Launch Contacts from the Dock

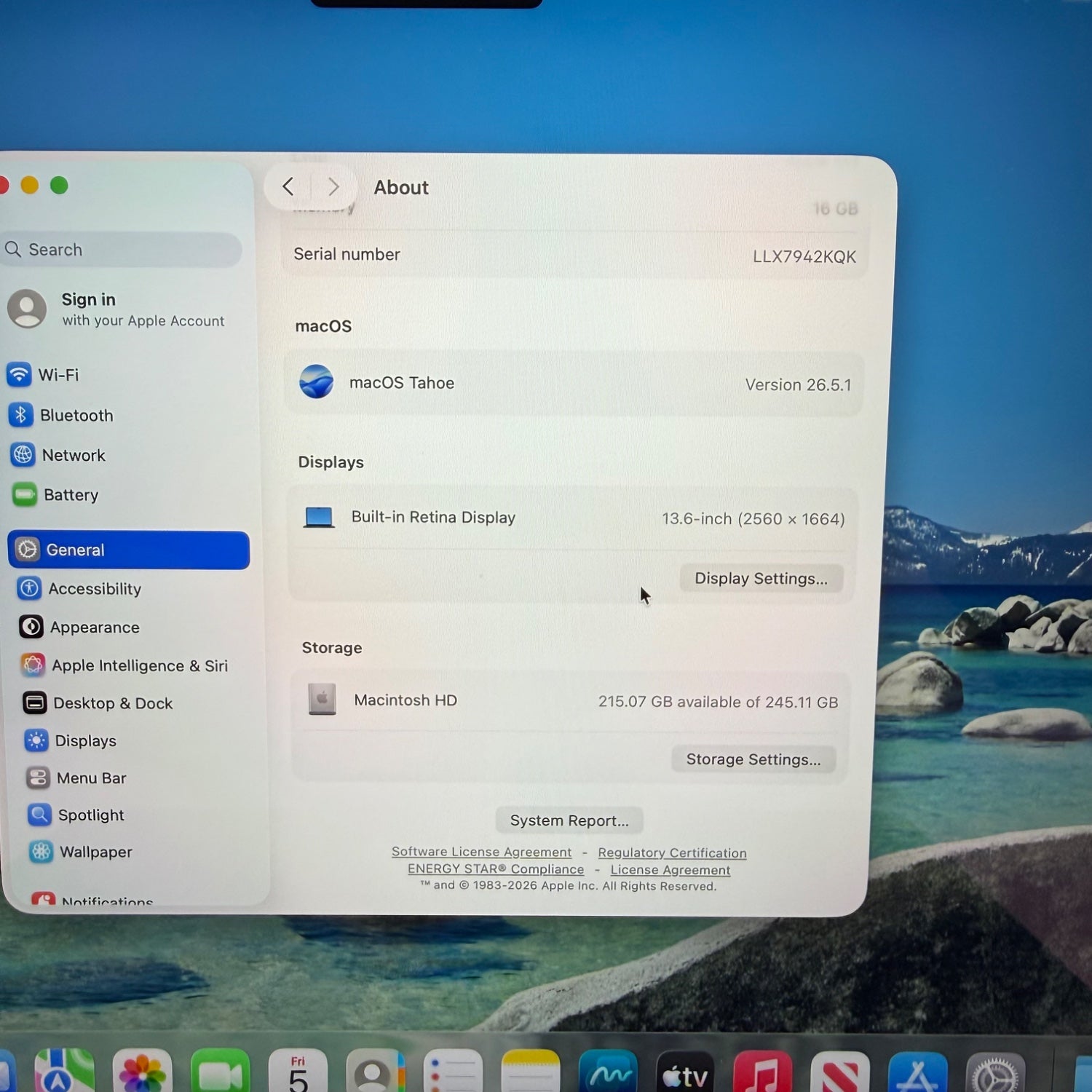[376, 1072]
